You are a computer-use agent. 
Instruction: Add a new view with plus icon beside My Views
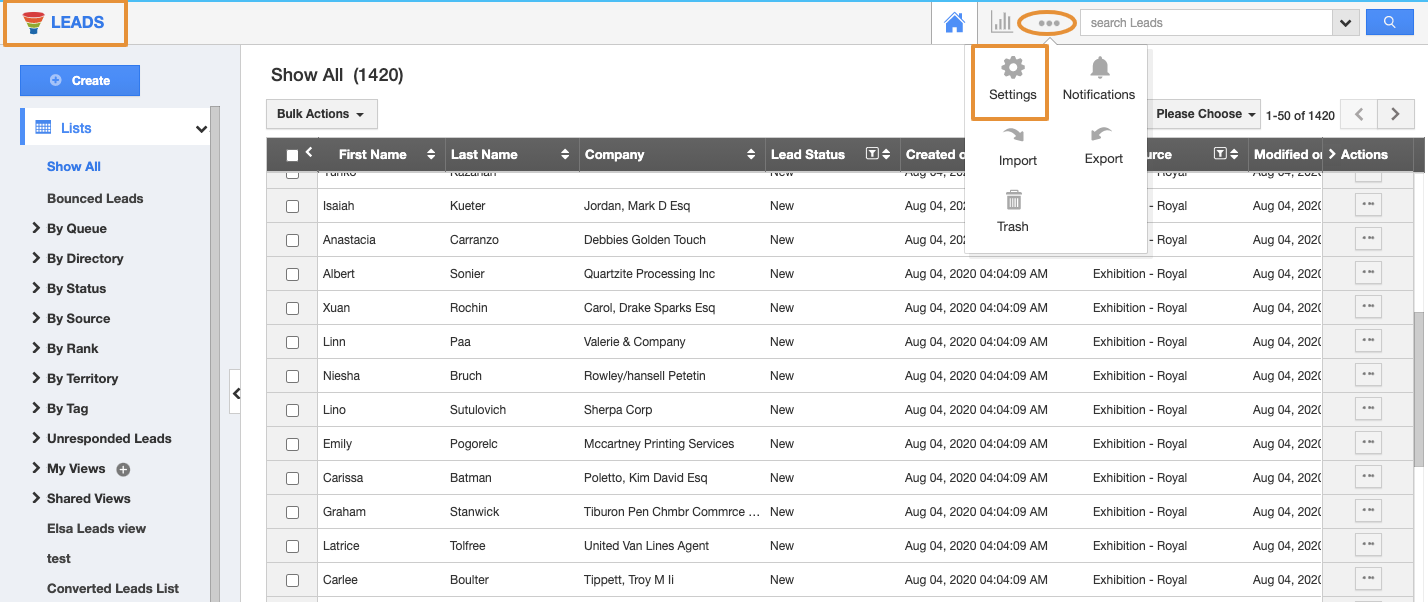click(124, 469)
